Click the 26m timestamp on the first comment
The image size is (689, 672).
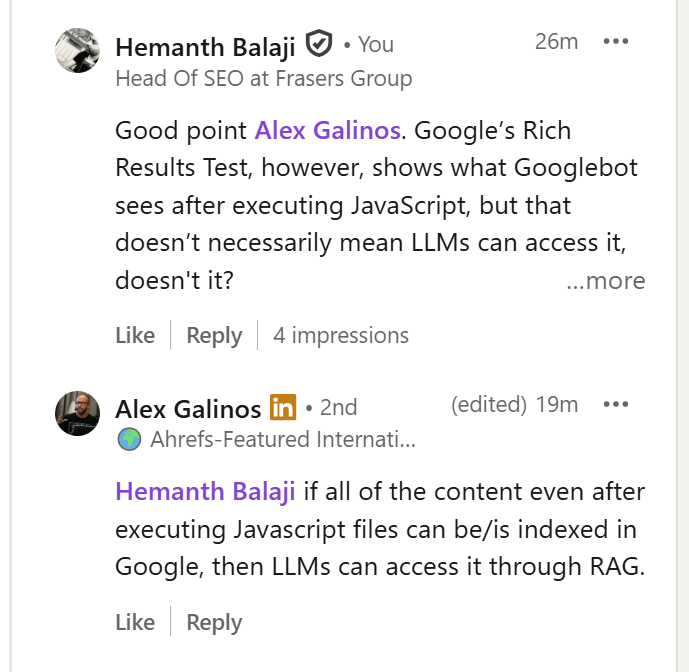[x=557, y=41]
